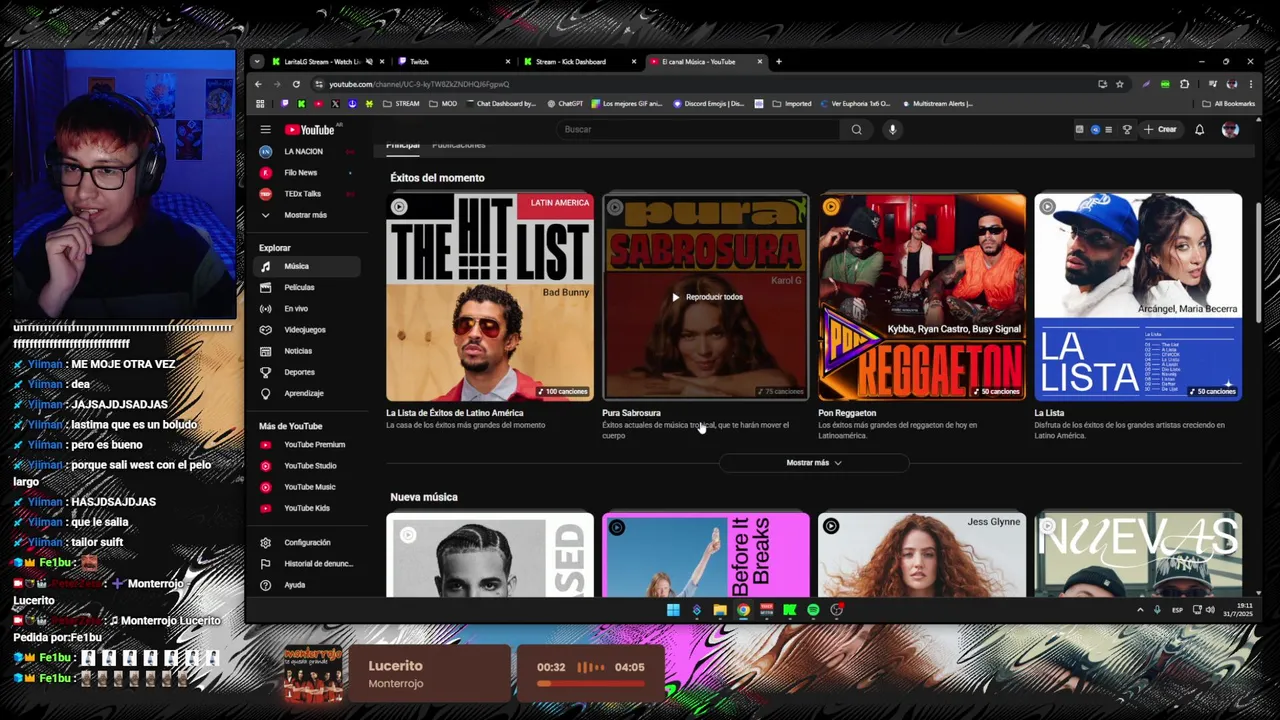Open the account avatar menu

1230,129
